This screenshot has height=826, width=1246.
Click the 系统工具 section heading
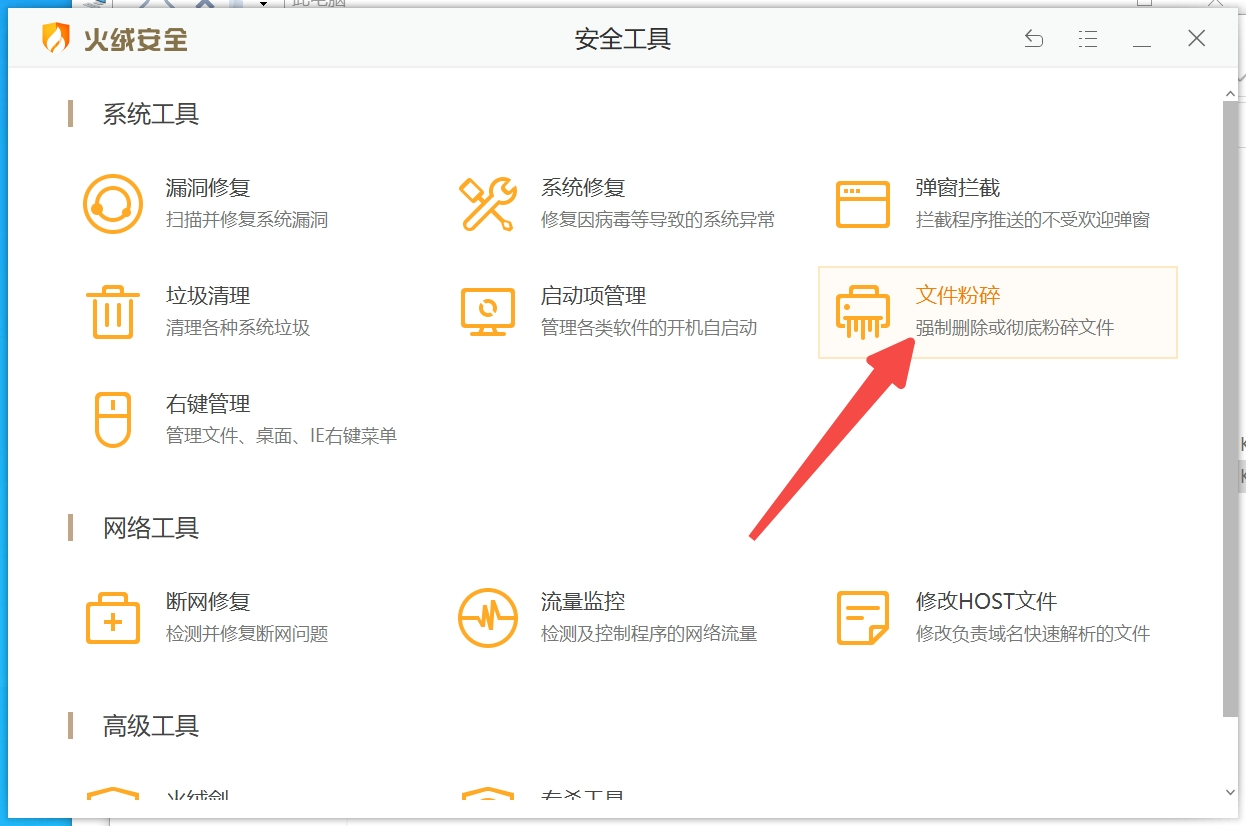pyautogui.click(x=151, y=114)
